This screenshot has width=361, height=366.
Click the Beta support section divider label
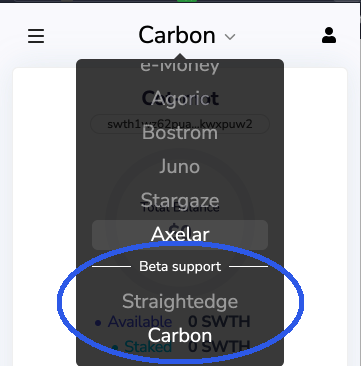180,266
